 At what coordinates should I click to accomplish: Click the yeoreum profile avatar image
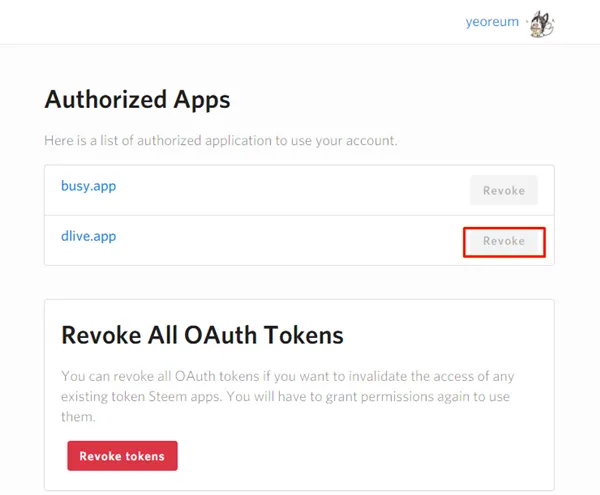540,23
